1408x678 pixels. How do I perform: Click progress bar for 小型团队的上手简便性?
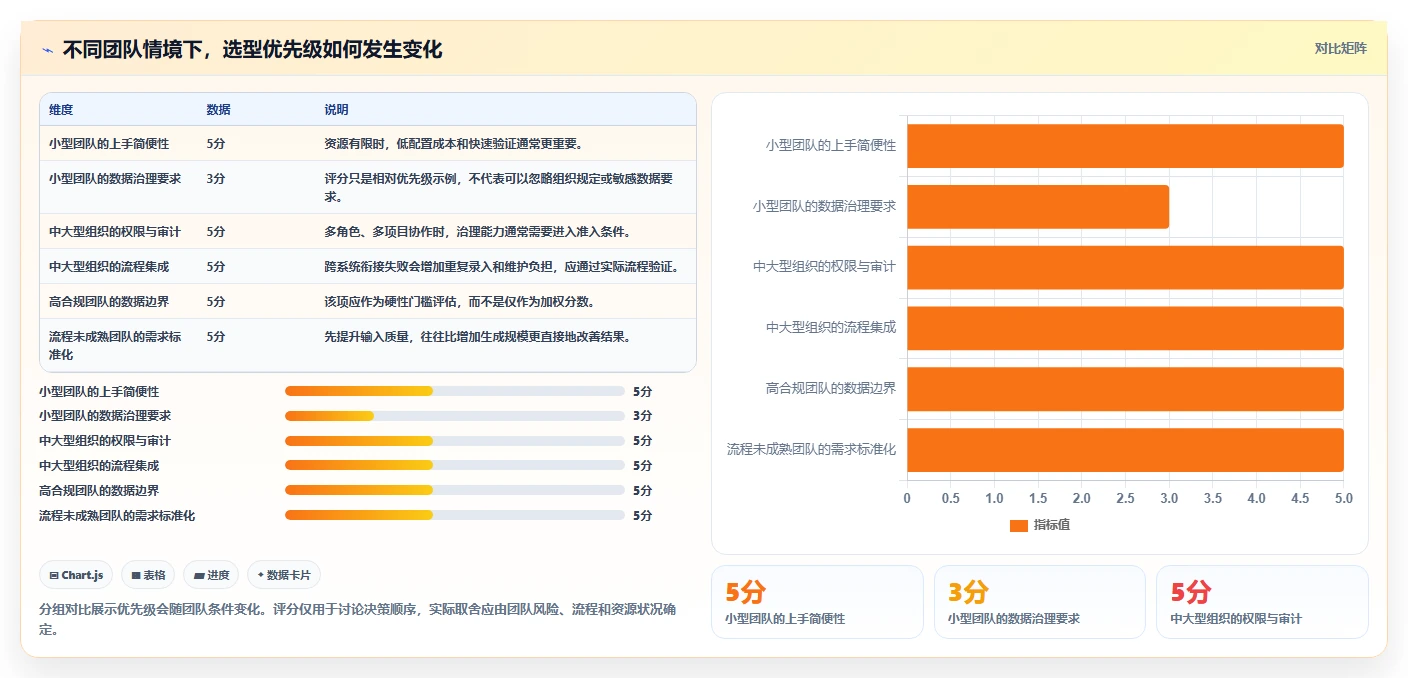click(x=455, y=391)
